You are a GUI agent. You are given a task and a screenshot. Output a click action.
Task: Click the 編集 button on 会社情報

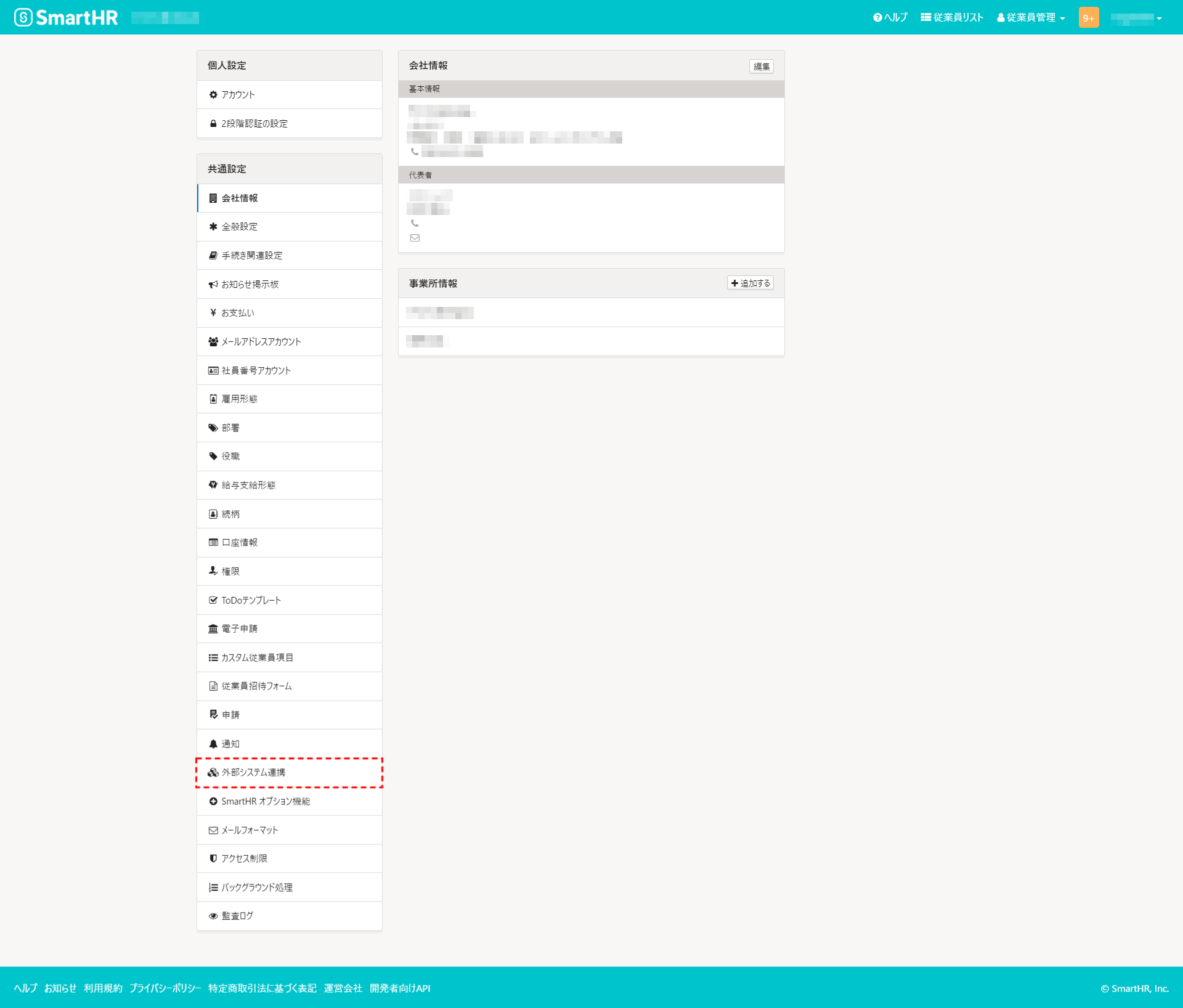click(x=762, y=66)
